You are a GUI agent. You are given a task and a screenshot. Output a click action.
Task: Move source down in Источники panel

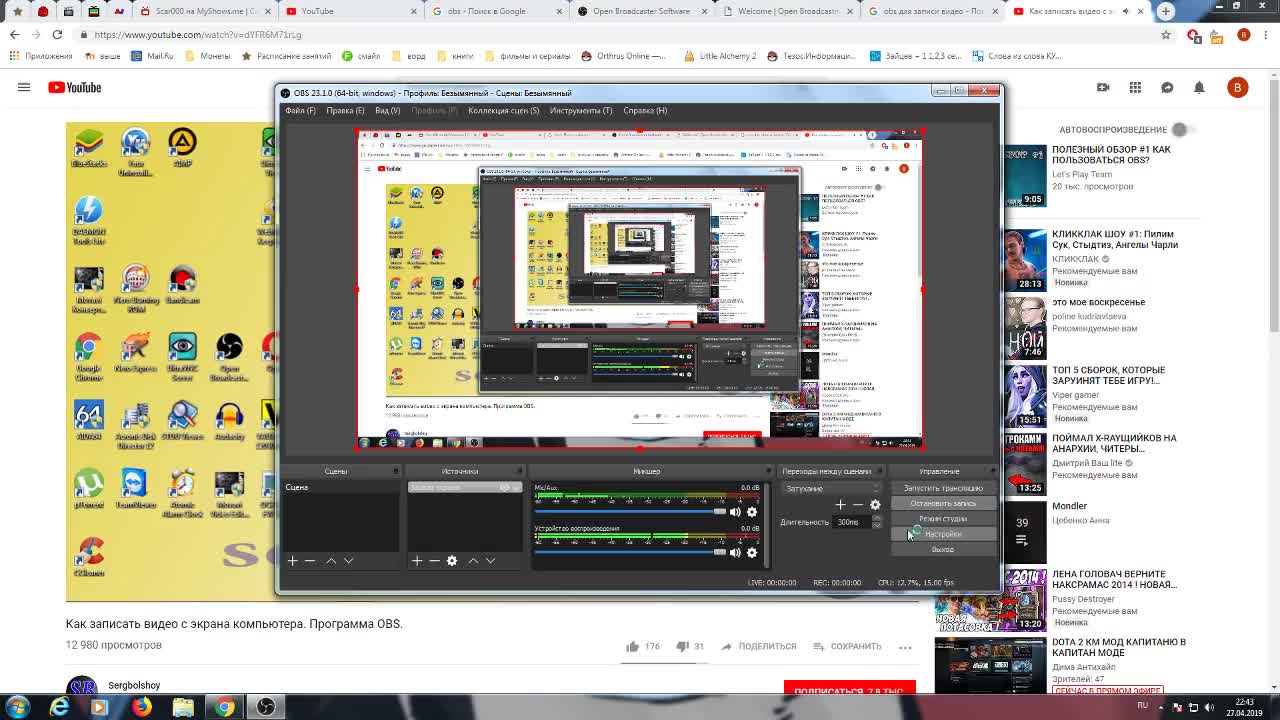(490, 561)
